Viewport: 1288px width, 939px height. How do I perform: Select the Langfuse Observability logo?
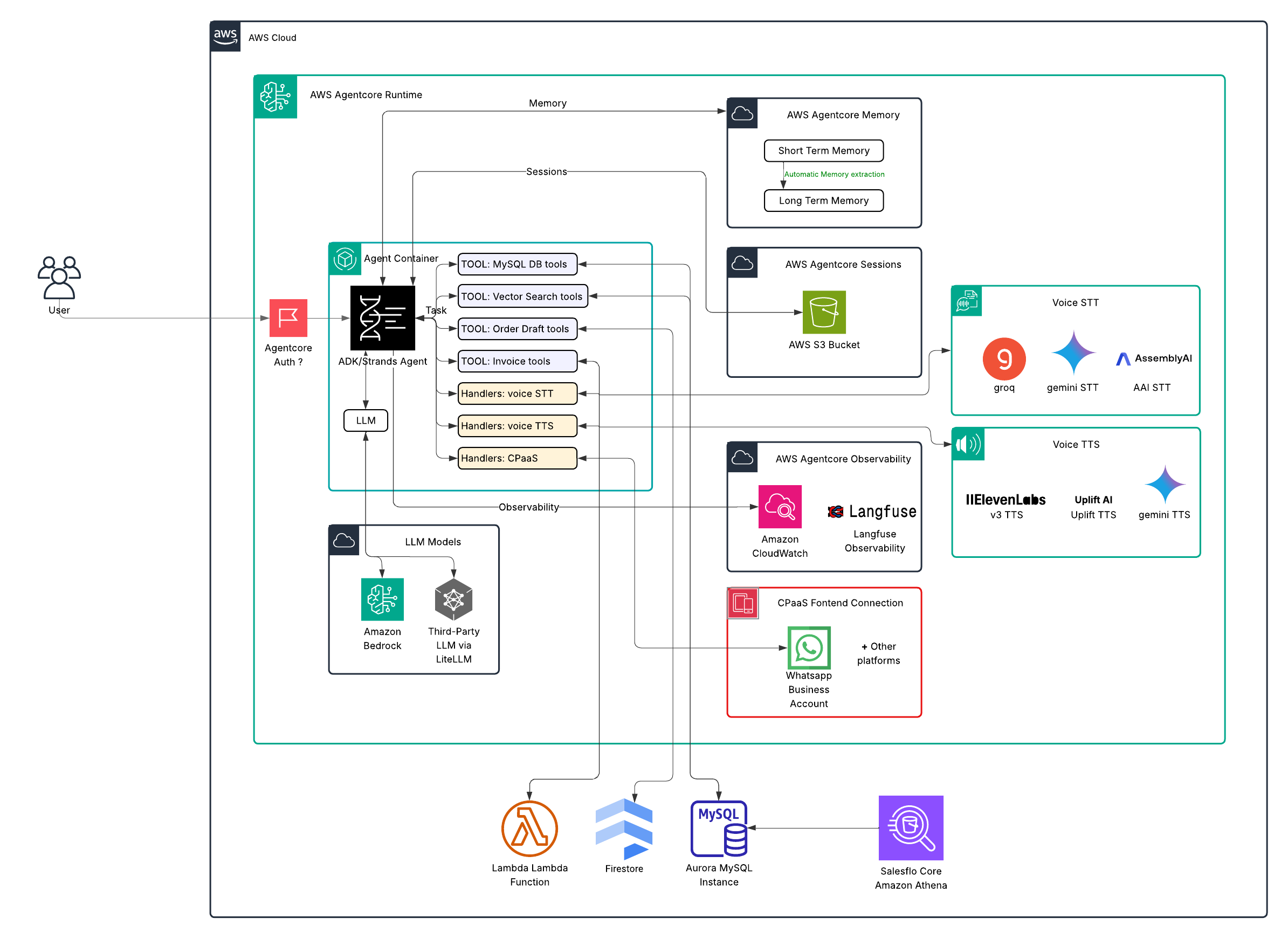(872, 512)
